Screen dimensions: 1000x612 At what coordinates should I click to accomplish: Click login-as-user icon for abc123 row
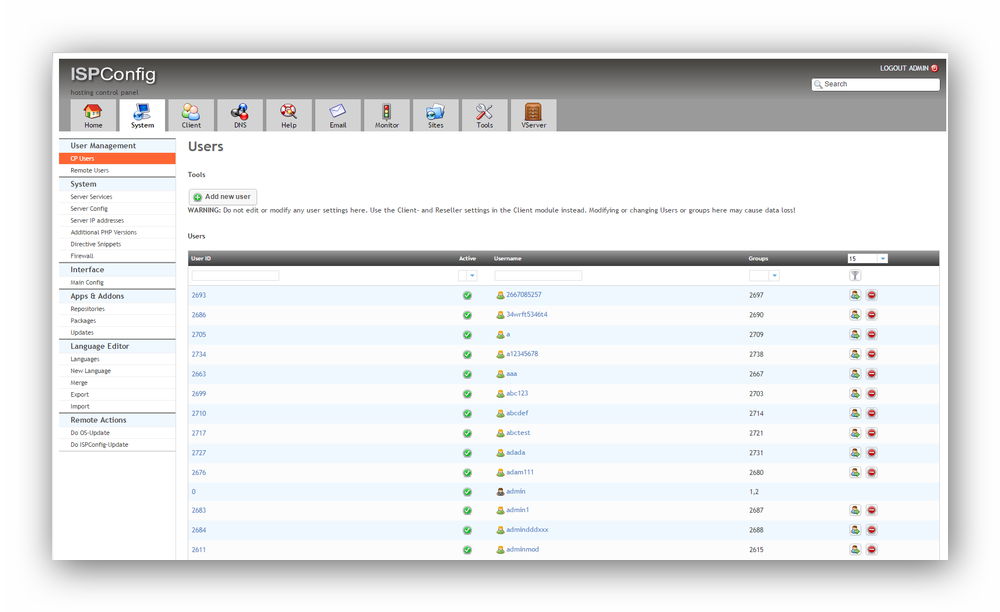855,394
